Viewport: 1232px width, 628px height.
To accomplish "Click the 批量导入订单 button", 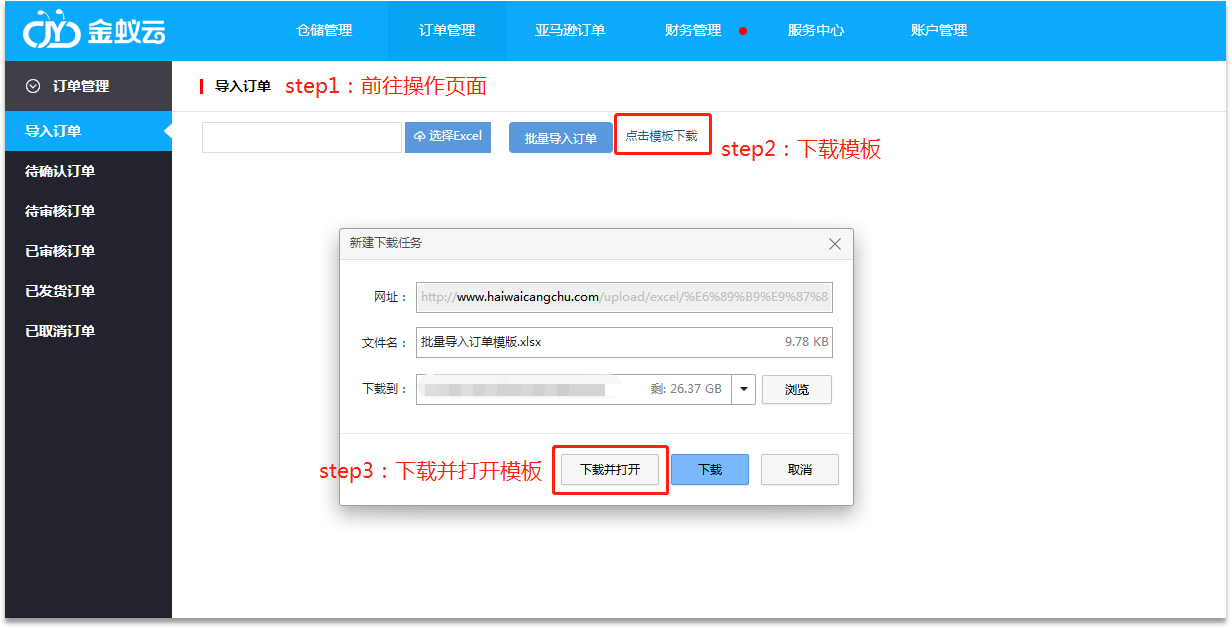I will coord(560,138).
